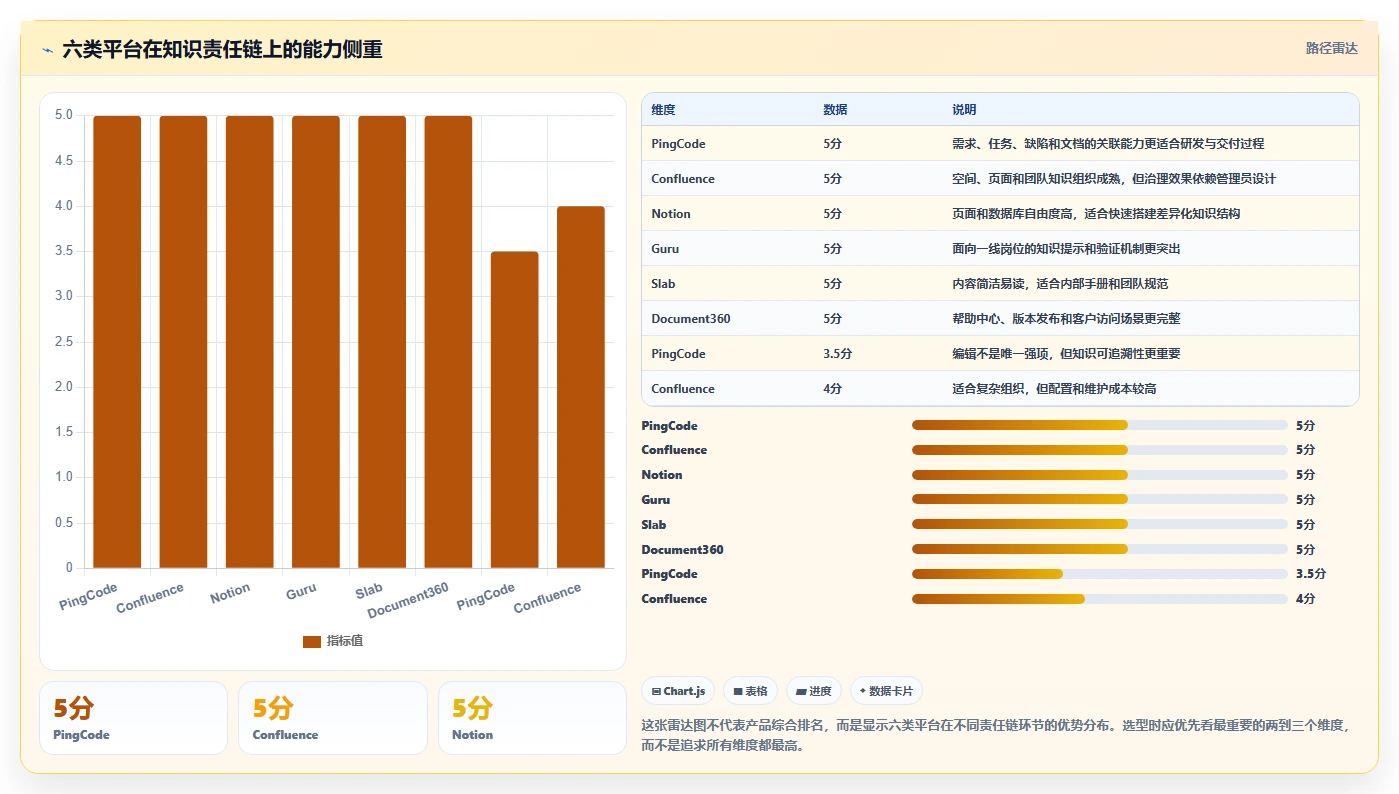Toggle the 指标值 legend color swatch
The width and height of the screenshot is (1399, 794).
(x=312, y=641)
